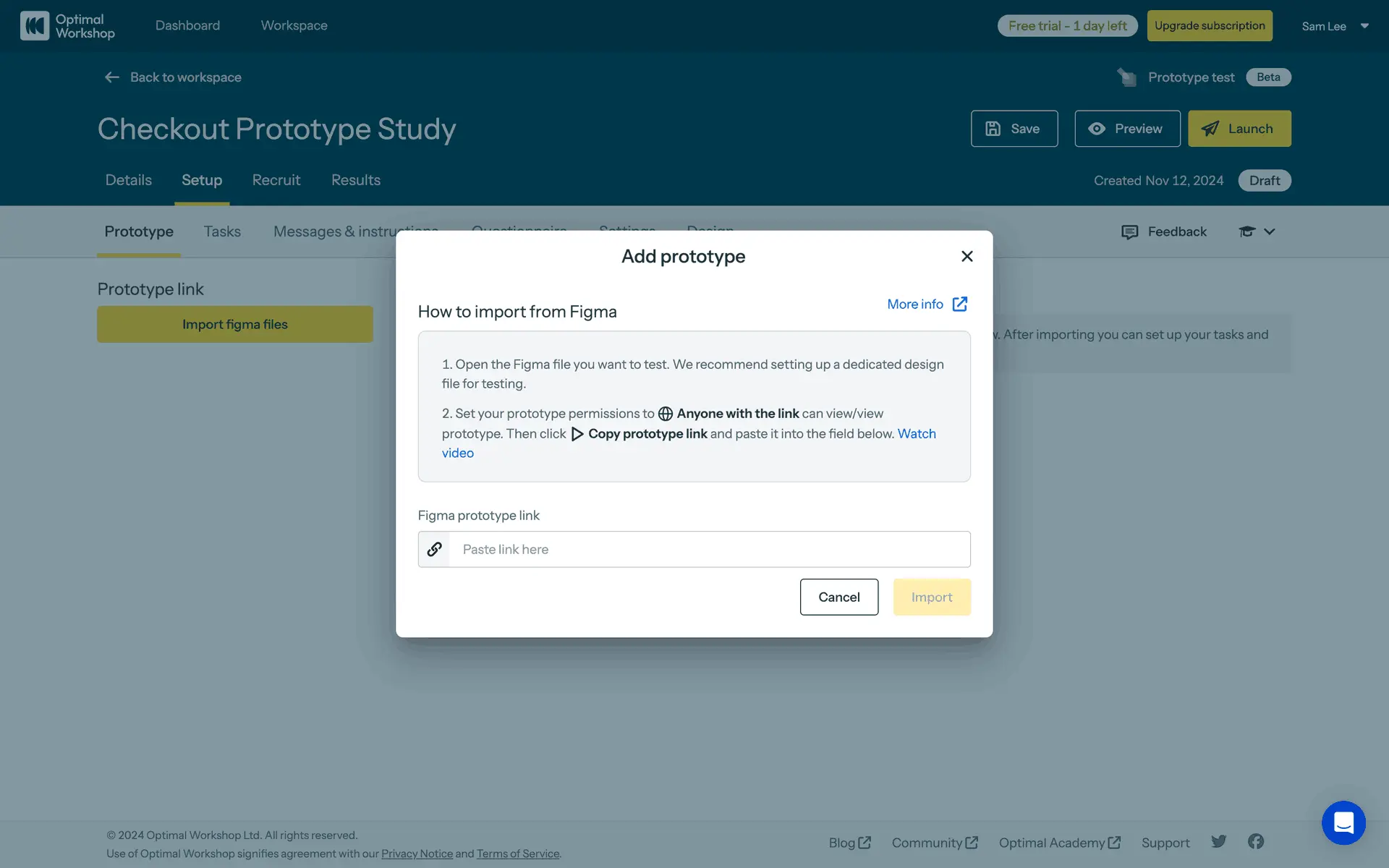Click the Back to workspace arrow
1389x868 pixels.
coord(111,77)
